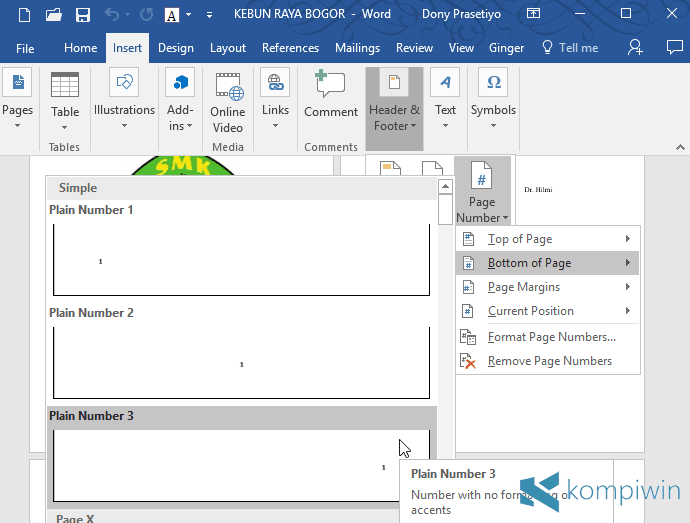690x523 pixels.
Task: Open the Ginger tab
Action: (506, 48)
